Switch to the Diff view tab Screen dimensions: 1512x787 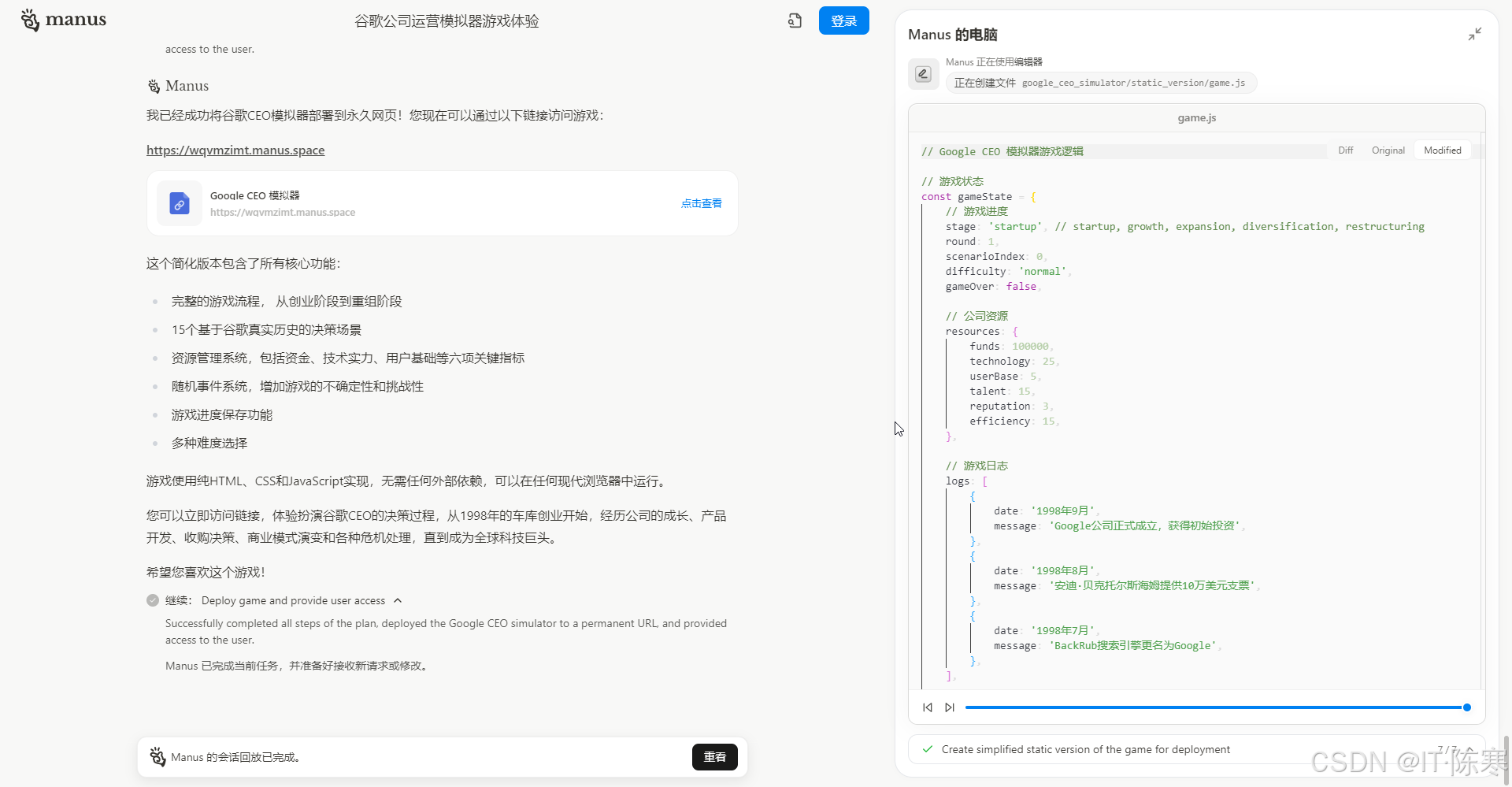[x=1346, y=150]
